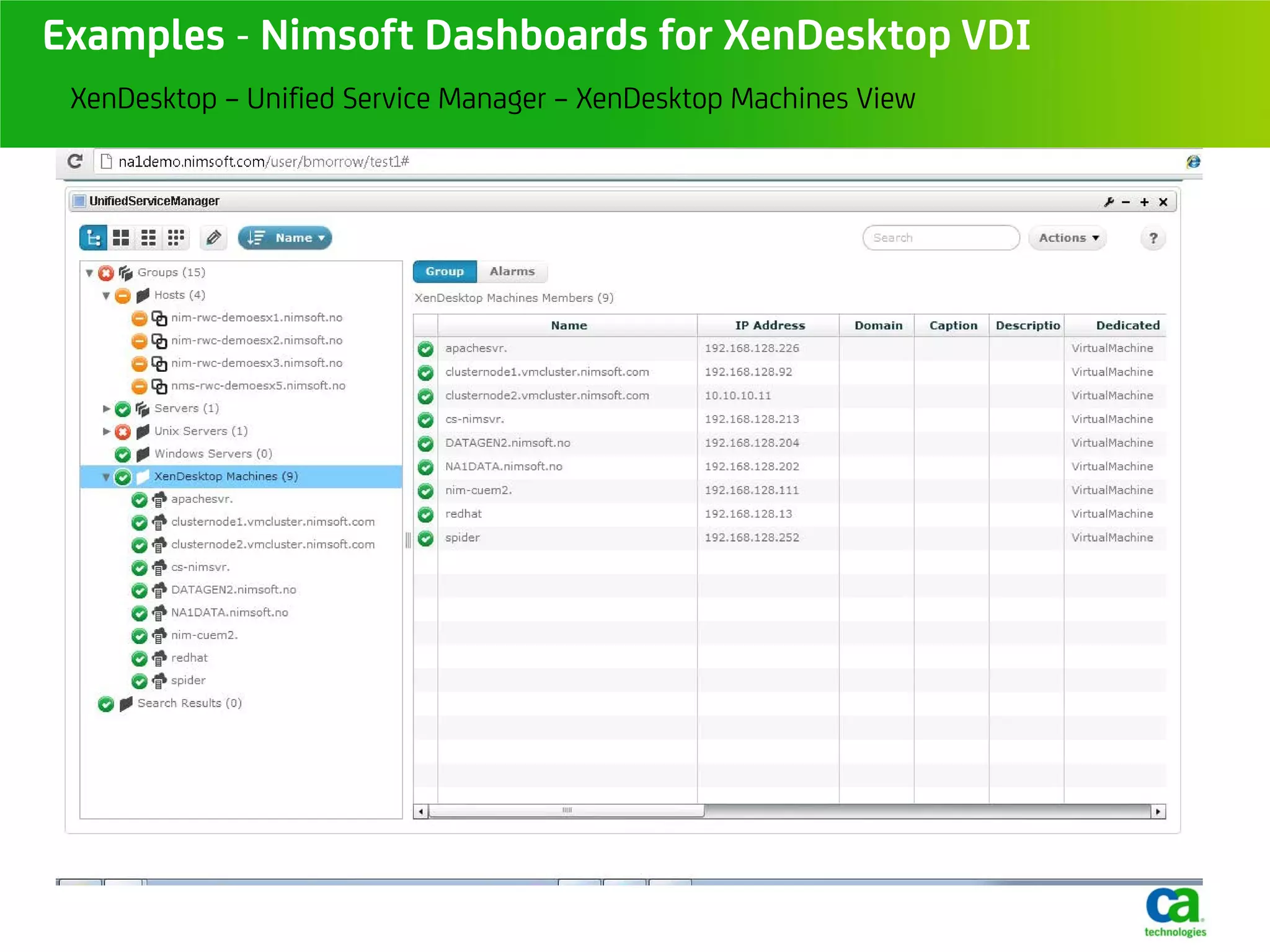Click green status icon in apachesvr. table row
This screenshot has width=1270, height=952.
click(425, 349)
